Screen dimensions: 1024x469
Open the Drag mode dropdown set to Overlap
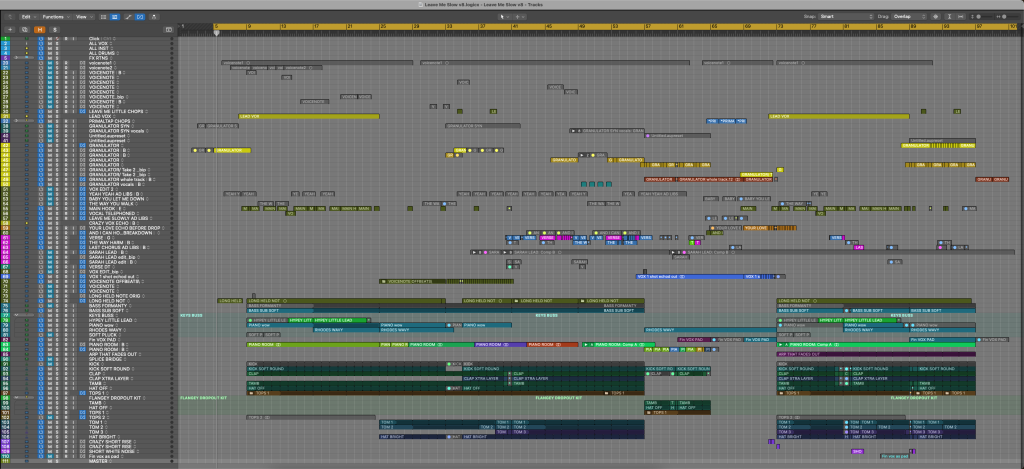[907, 17]
